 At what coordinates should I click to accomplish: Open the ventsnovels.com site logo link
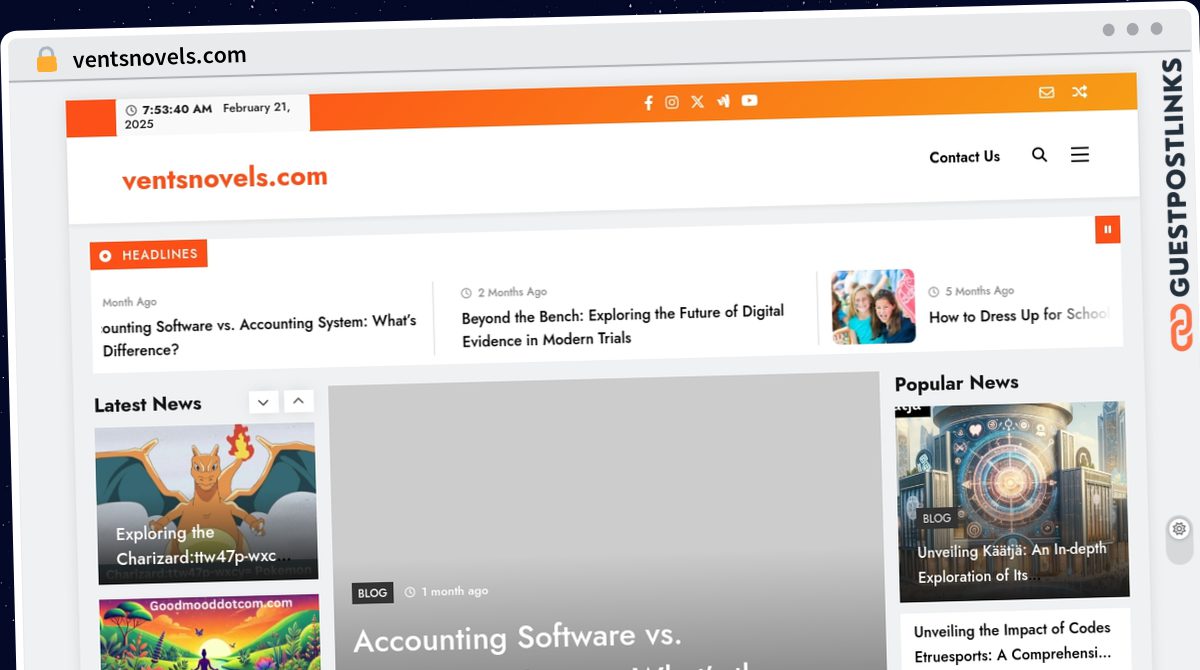[225, 178]
